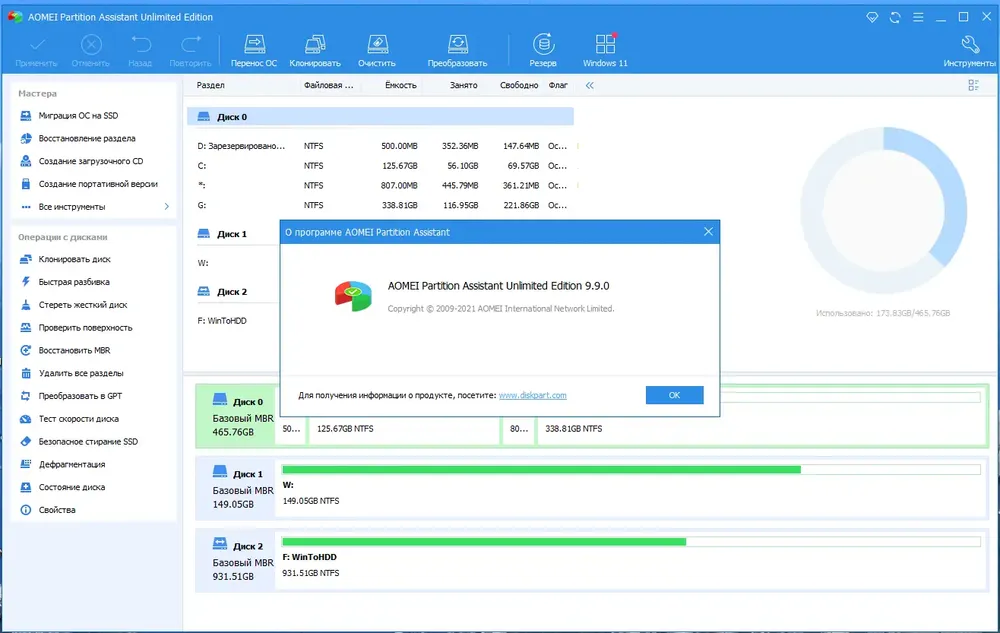Select Диск 0 Базовый MBR panel label

point(237,416)
